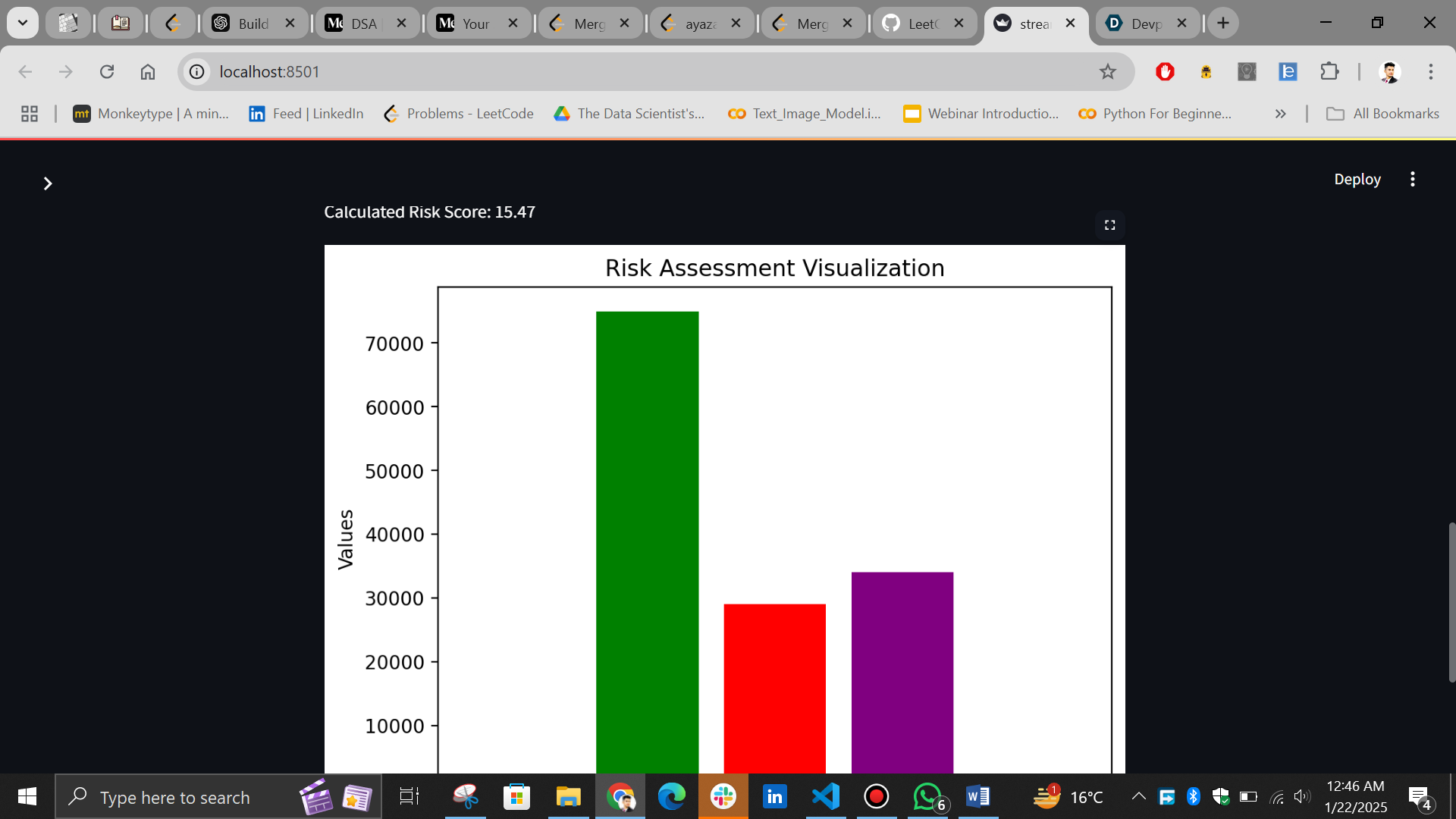1456x819 pixels.
Task: Open a new browser tab
Action: click(1222, 24)
